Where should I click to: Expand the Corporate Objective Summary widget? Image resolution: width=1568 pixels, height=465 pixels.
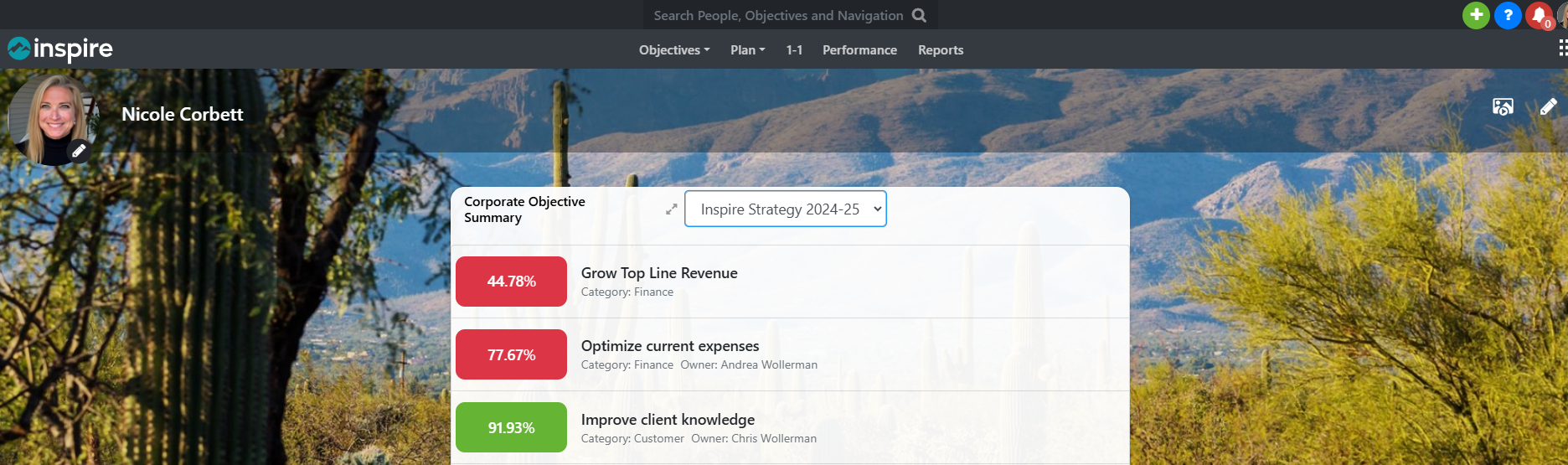(671, 209)
